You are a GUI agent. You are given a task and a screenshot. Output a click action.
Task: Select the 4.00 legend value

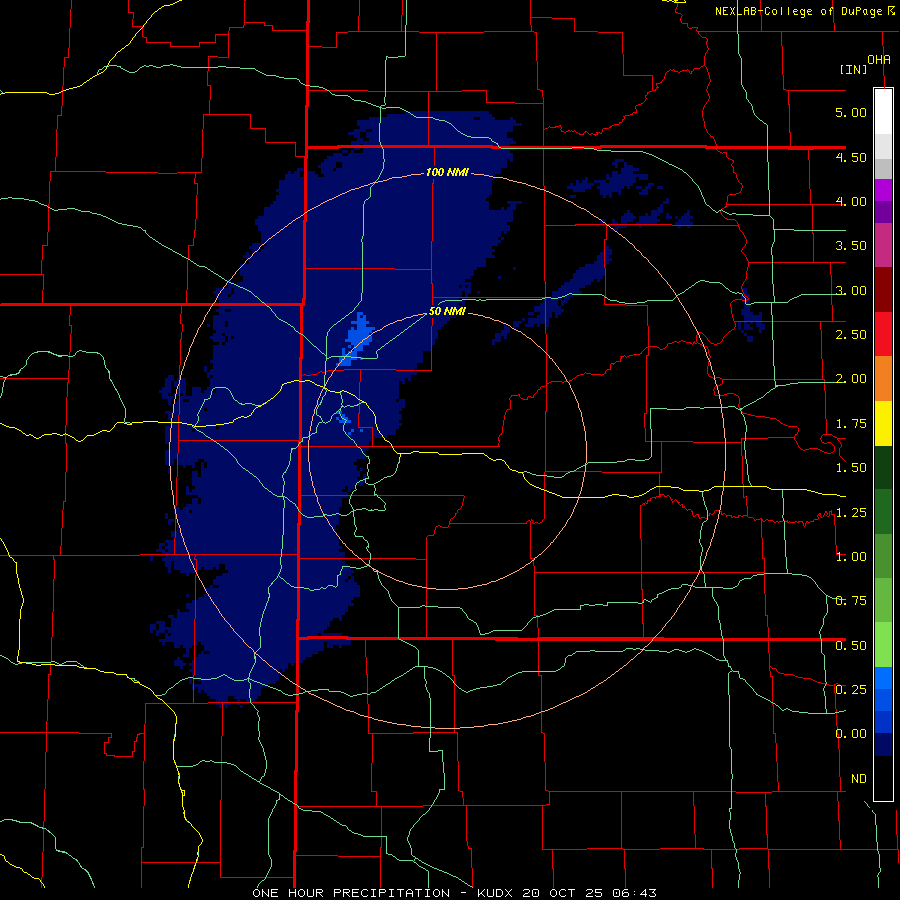click(851, 201)
